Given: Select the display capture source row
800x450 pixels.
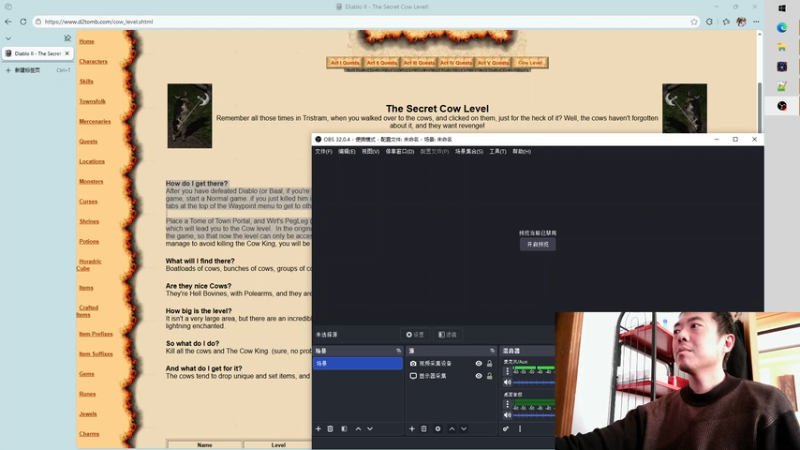Looking at the screenshot, I should (x=452, y=376).
